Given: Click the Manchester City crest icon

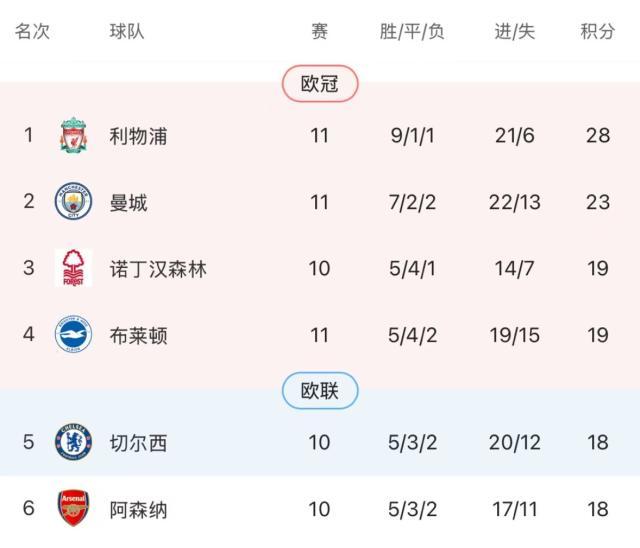Looking at the screenshot, I should click(x=73, y=202).
